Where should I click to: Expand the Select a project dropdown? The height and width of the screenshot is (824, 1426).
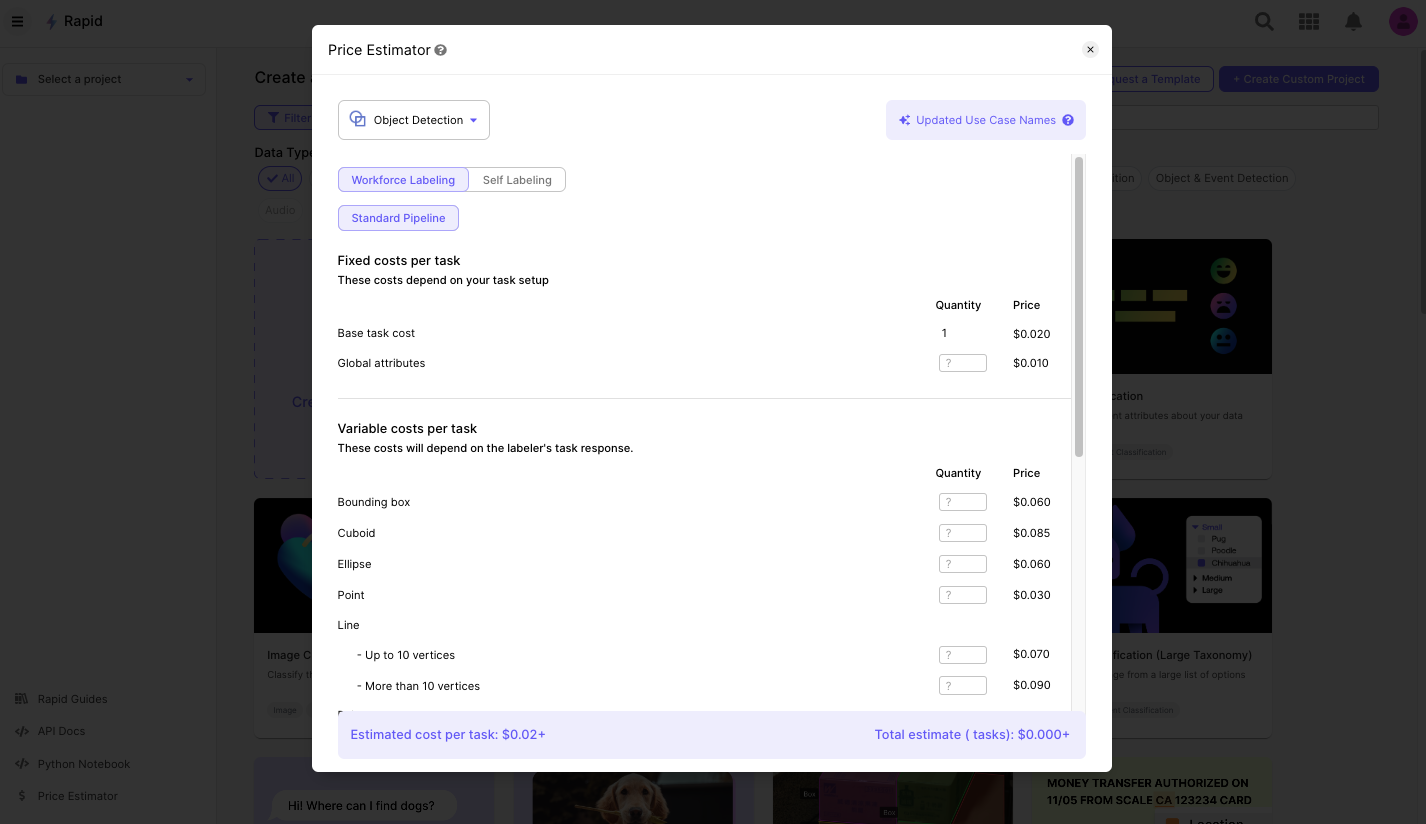[x=104, y=79]
